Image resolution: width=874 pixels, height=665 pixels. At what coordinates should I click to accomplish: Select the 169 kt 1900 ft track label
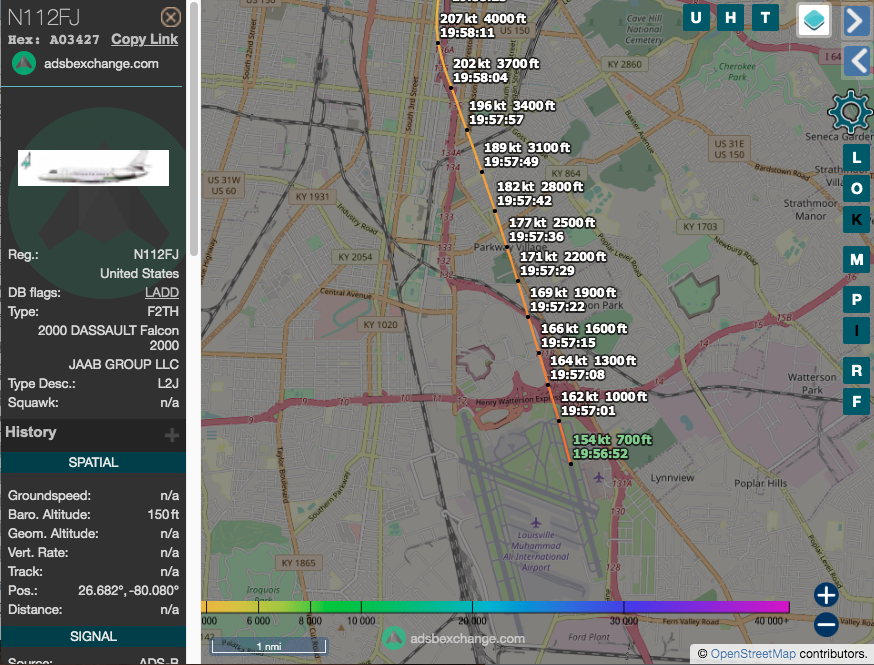[x=573, y=300]
